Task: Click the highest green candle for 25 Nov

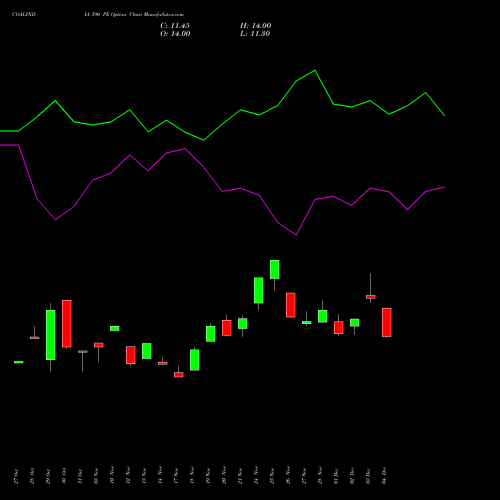Action: point(275,269)
